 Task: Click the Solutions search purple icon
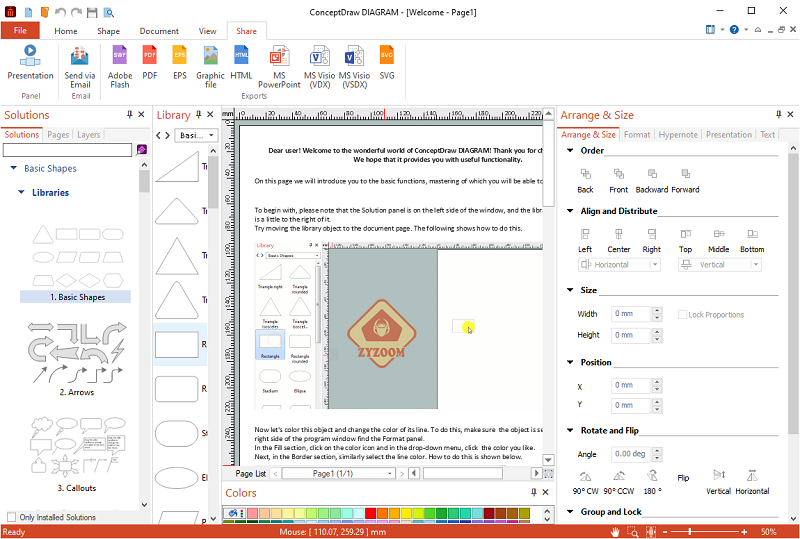pos(142,150)
